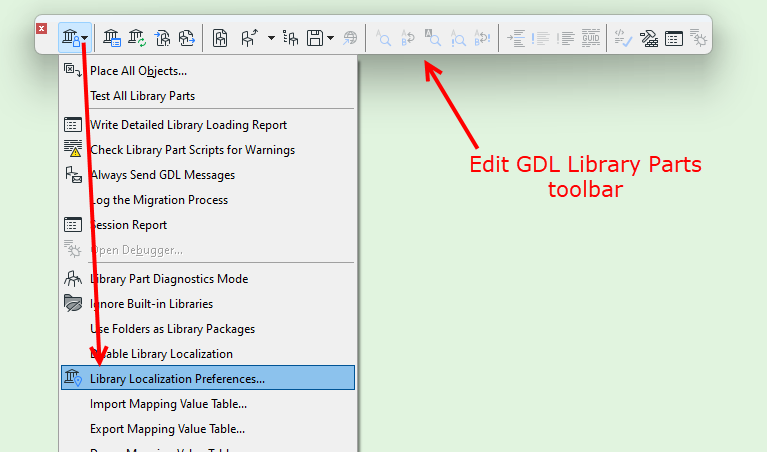This screenshot has width=767, height=452.
Task: Toggle Use Folders as Library Packages
Action: [207, 329]
